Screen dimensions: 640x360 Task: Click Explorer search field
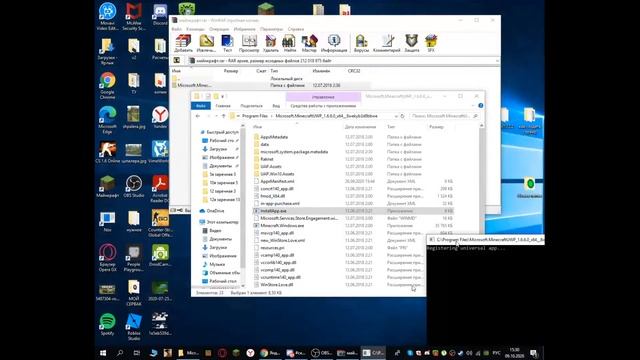tap(444, 116)
